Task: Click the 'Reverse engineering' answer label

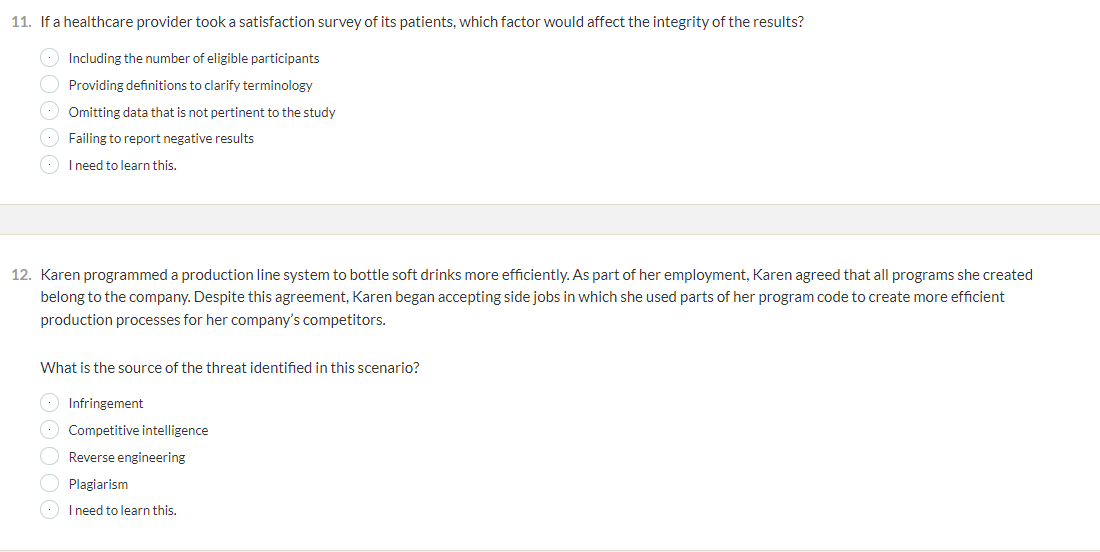Action: 127,457
